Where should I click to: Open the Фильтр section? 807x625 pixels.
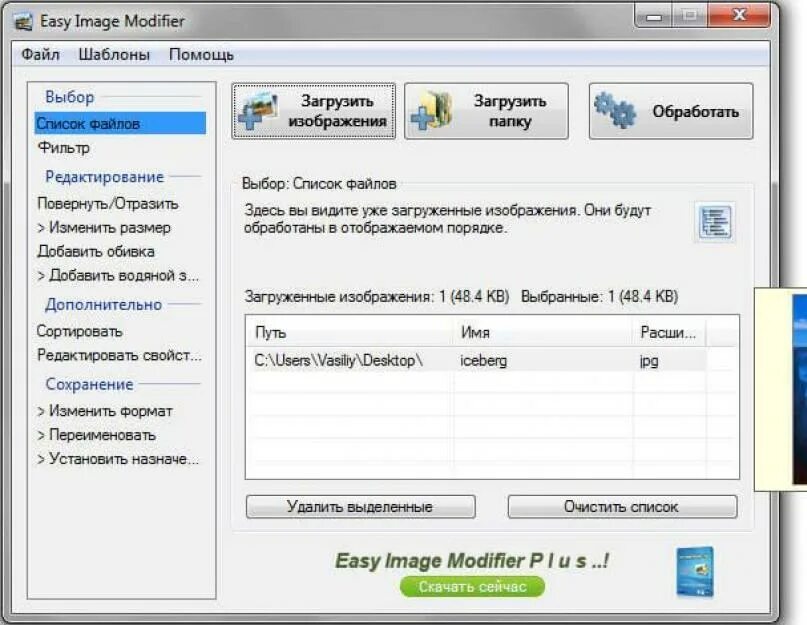pos(64,148)
